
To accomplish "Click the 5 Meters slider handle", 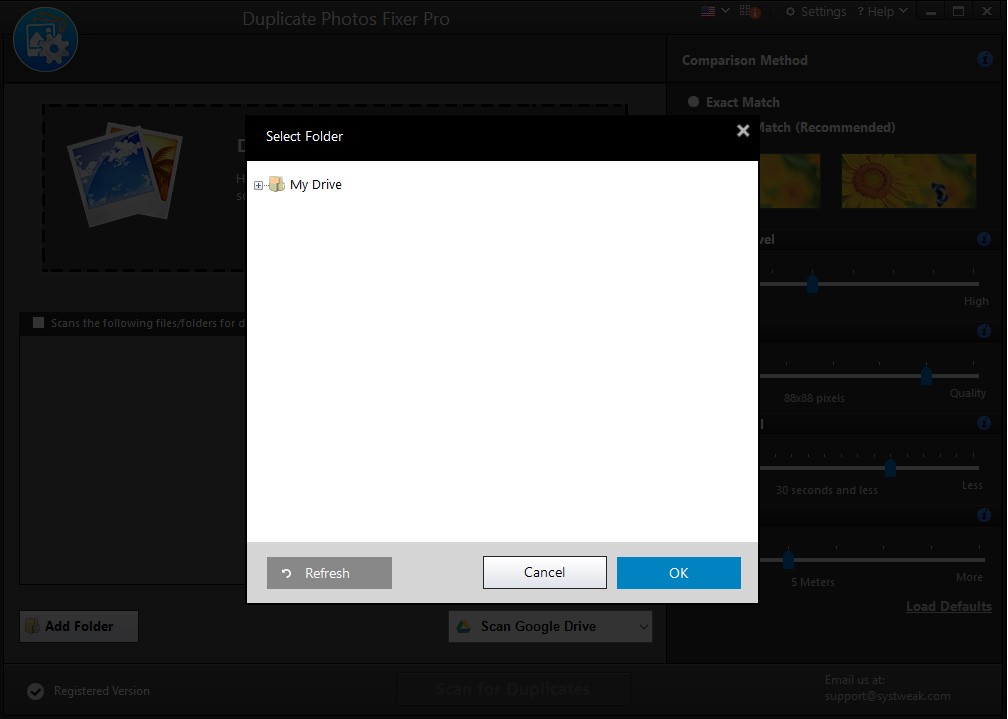I will tap(789, 560).
